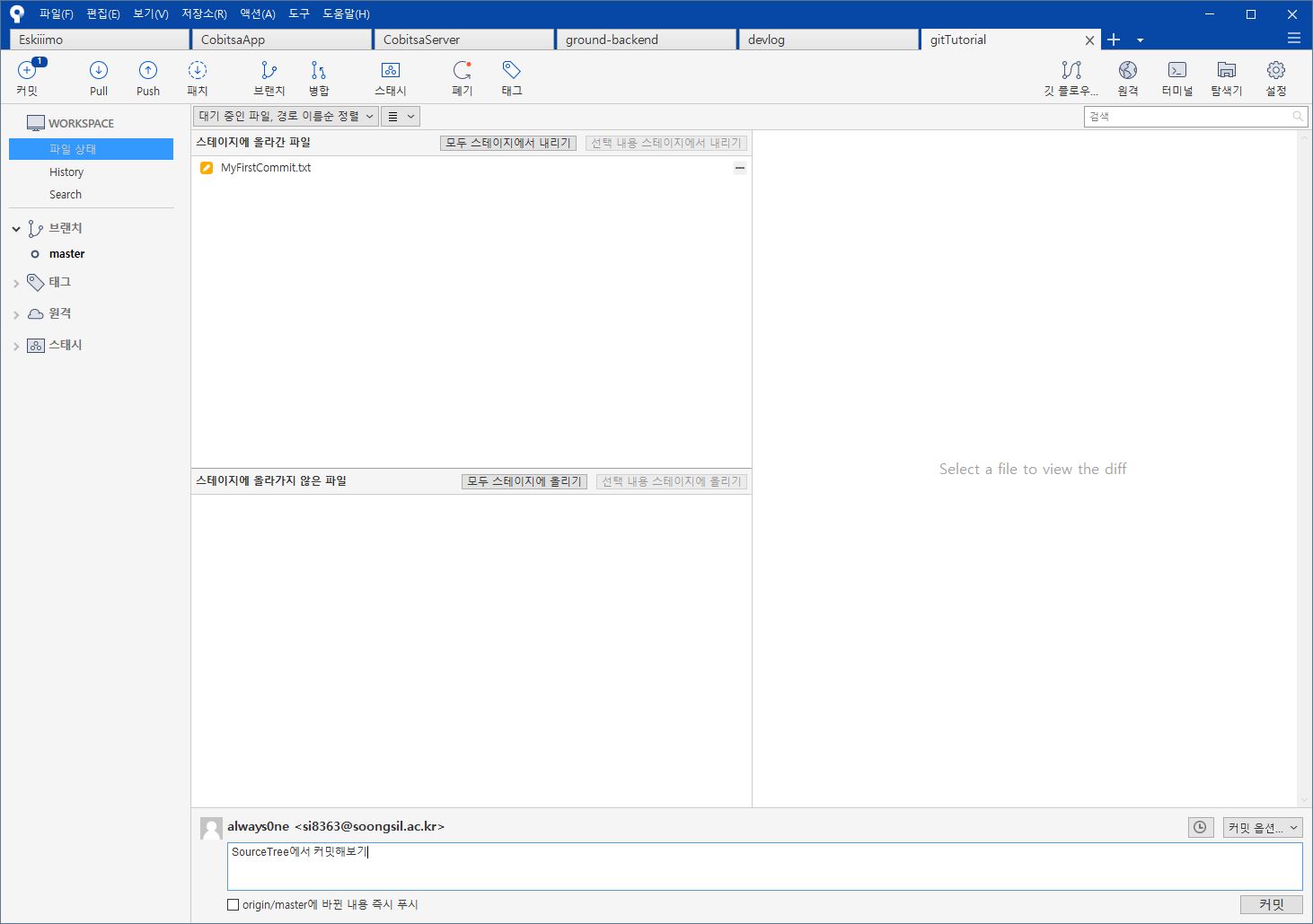This screenshot has height=924, width=1313.
Task: Select the master branch
Action: click(x=67, y=254)
